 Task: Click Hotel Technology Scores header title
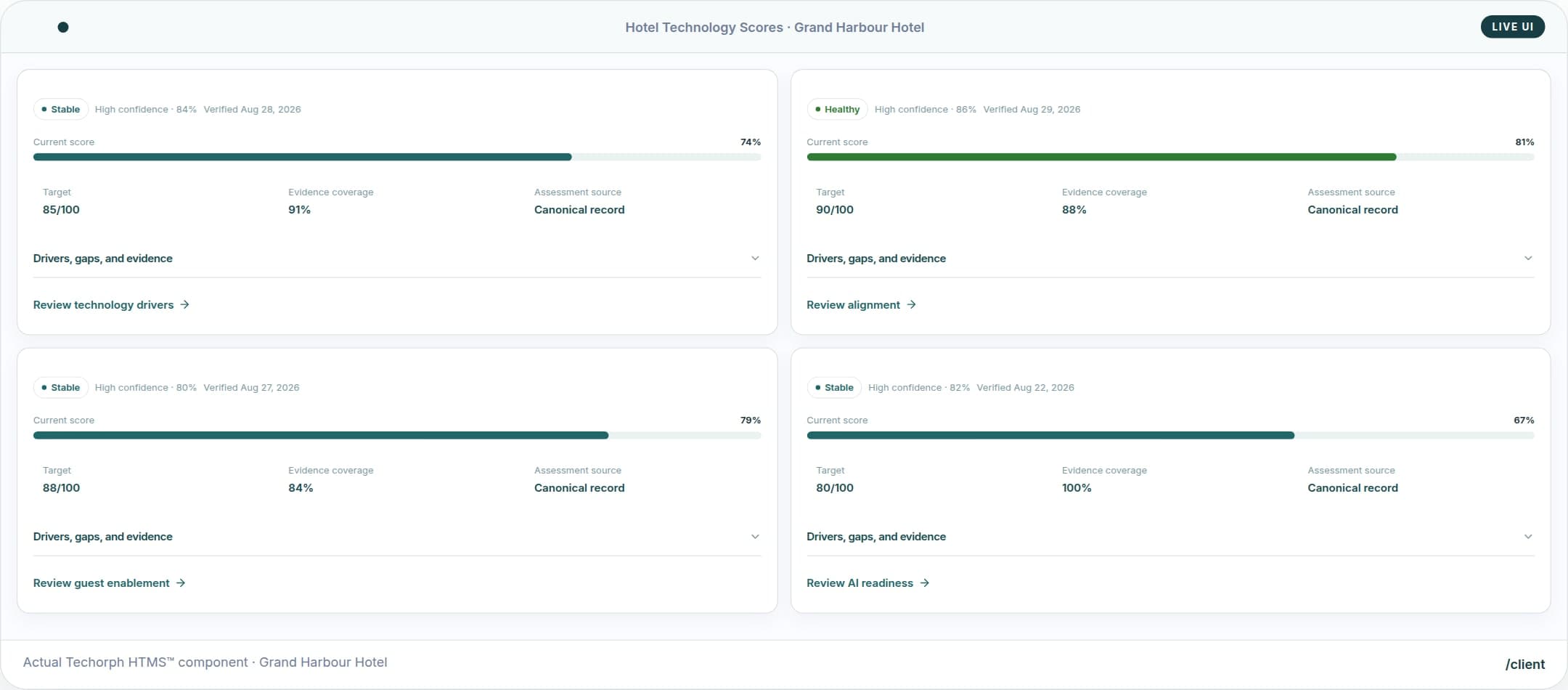tap(775, 28)
